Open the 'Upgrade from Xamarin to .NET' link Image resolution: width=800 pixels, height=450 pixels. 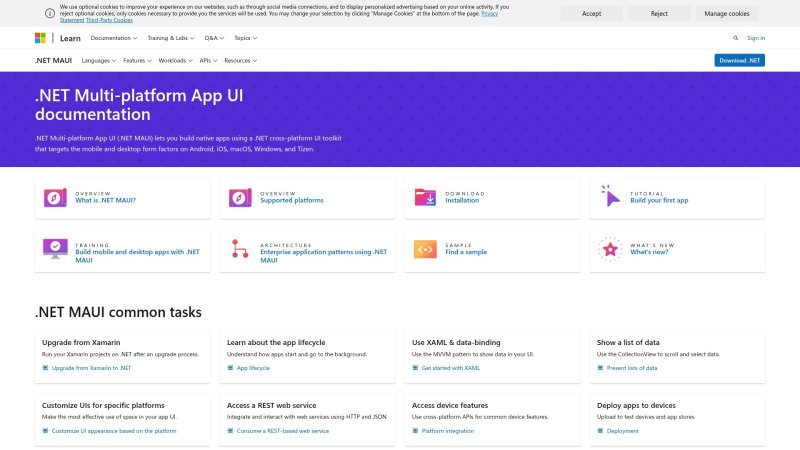90,368
